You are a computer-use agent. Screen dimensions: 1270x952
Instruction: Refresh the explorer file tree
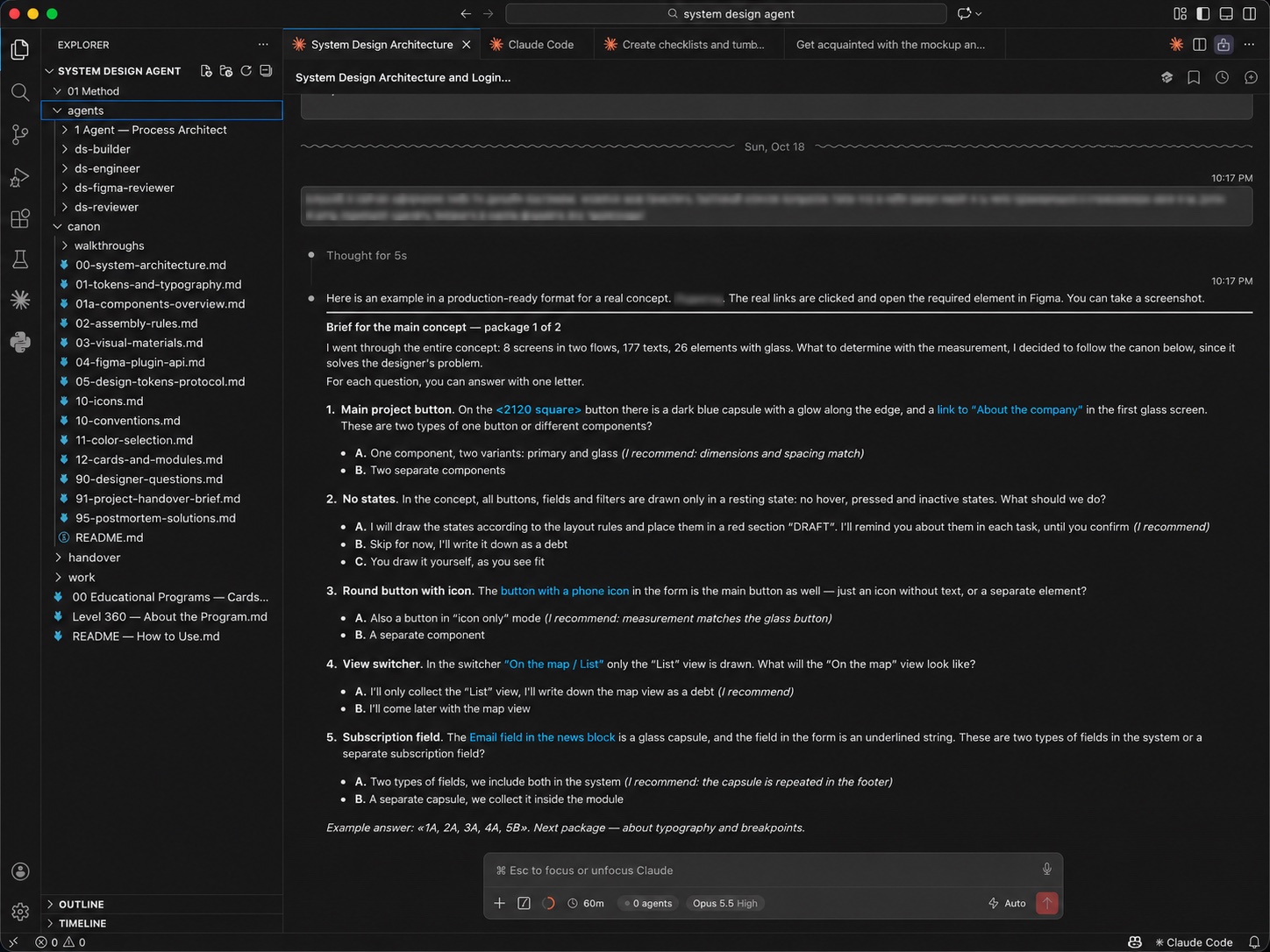pos(246,71)
